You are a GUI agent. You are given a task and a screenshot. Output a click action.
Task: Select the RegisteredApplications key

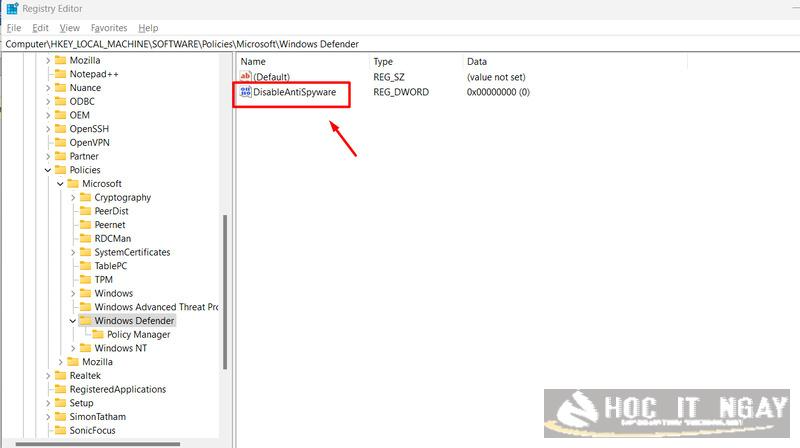(x=118, y=389)
